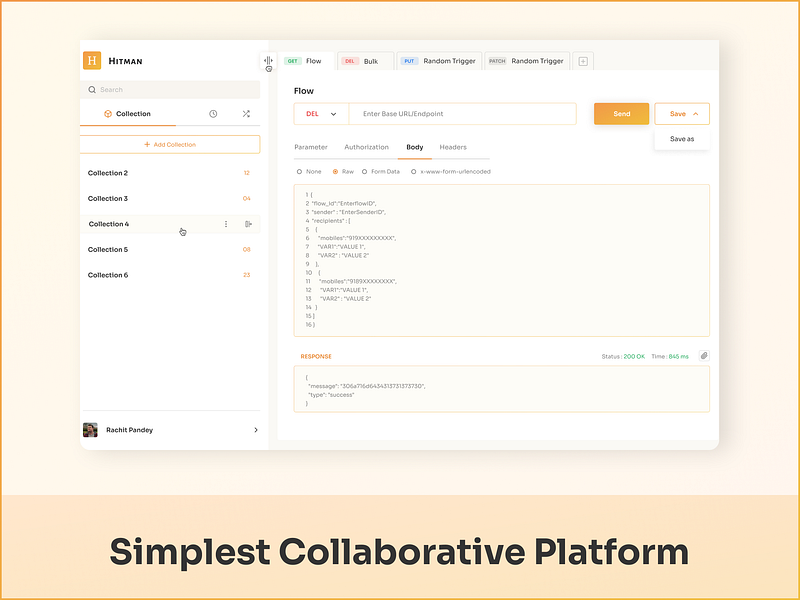Click Collection 6 count badge 23
The width and height of the screenshot is (800, 600).
pos(247,275)
